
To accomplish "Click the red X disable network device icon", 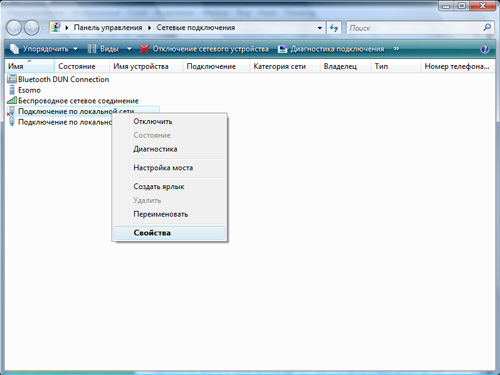I will (x=144, y=49).
